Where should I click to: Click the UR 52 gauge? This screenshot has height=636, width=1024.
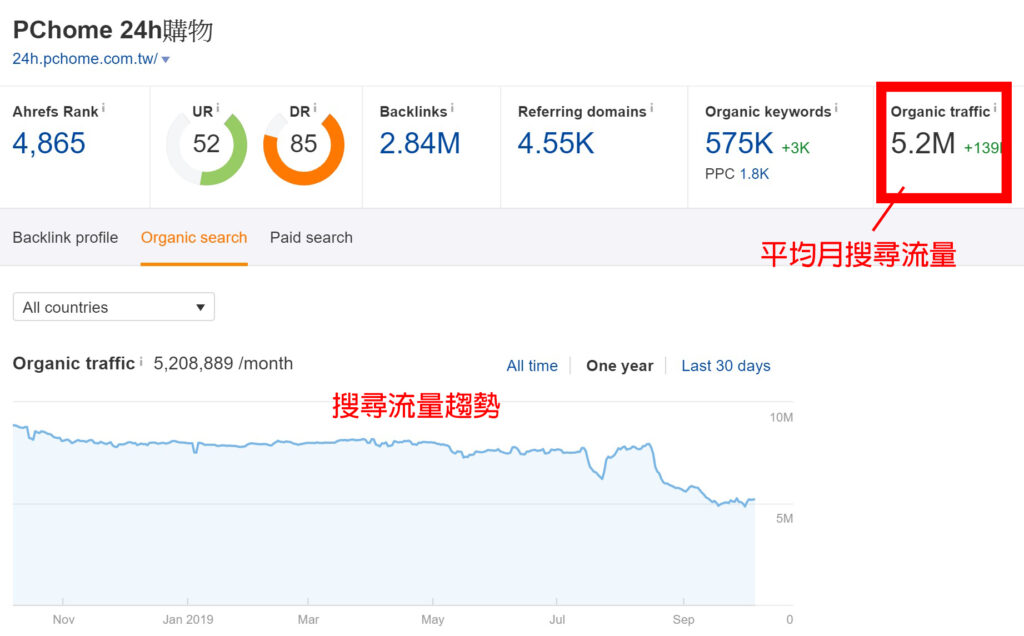tap(206, 146)
